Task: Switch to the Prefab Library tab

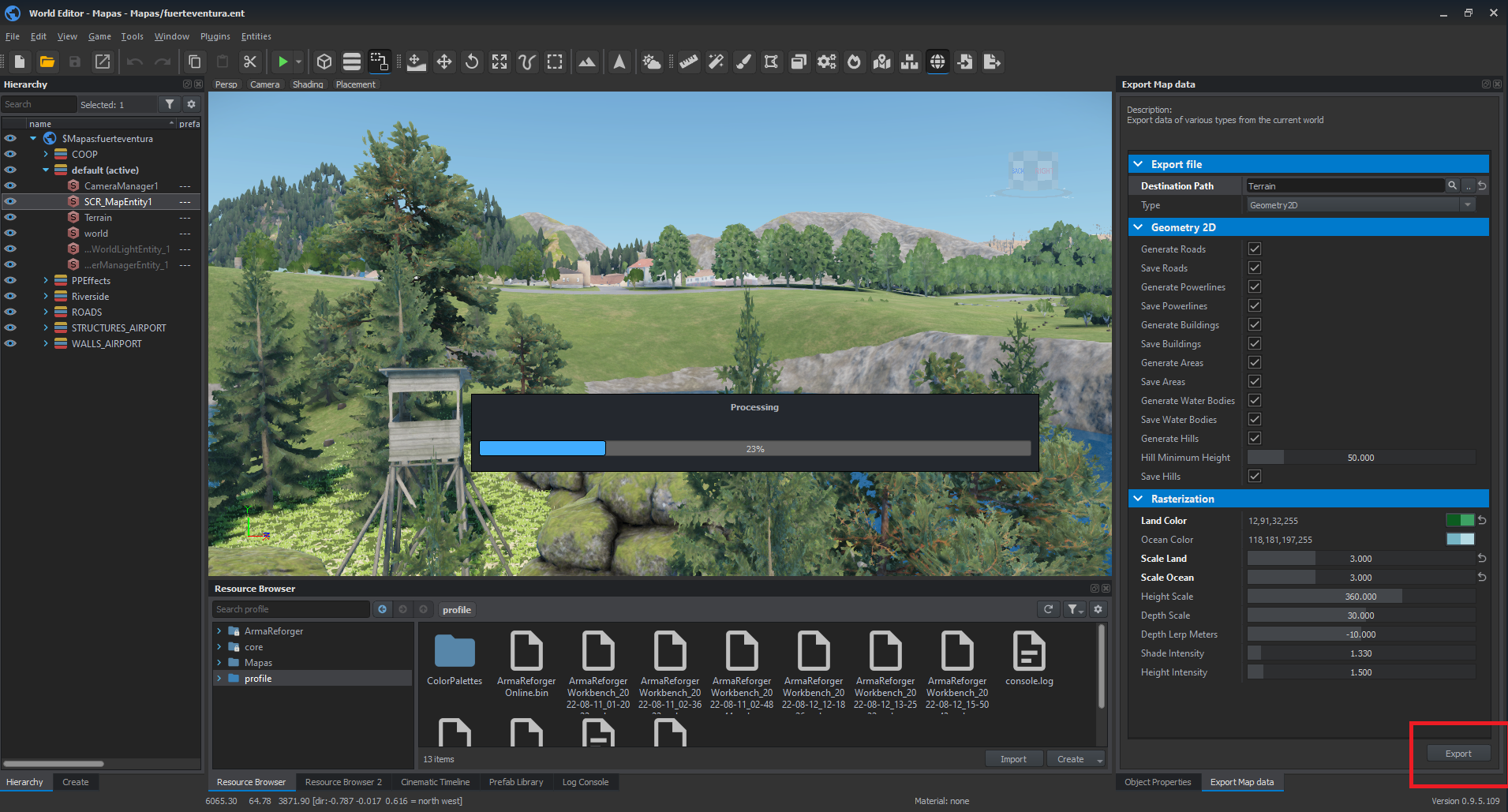Action: (516, 782)
